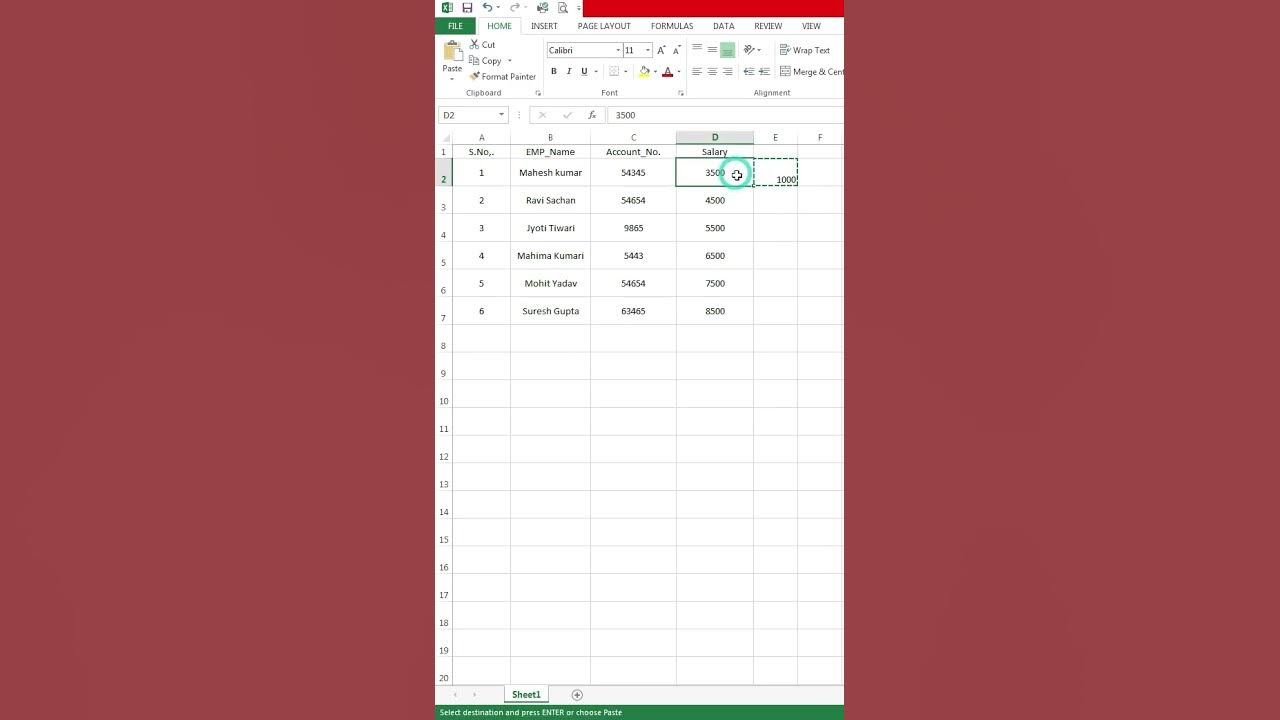The width and height of the screenshot is (1280, 720).
Task: Switch to the FORMULAS tab
Action: point(672,26)
